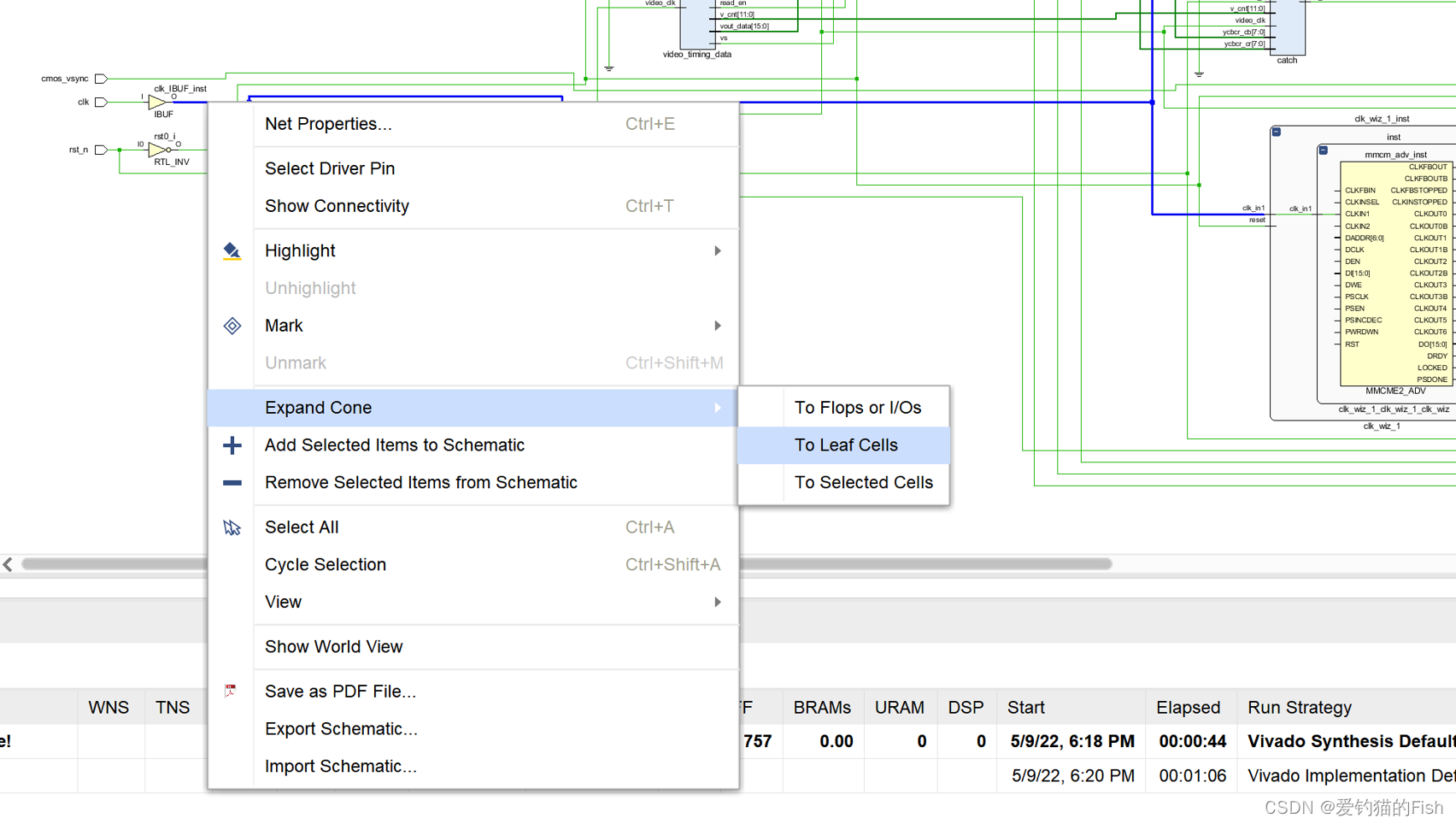
Task: Click the plus icon beside Add Selected Items
Action: 232,445
